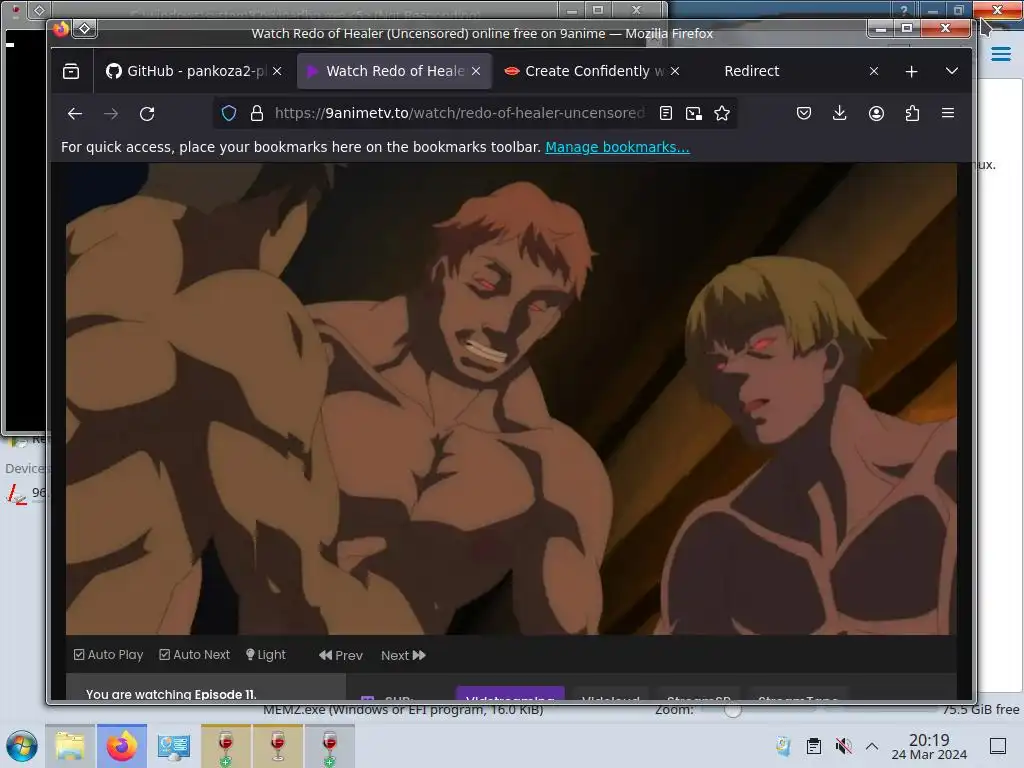Open Firefox window menu diamond icon
The image size is (1024, 768).
[x=85, y=29]
